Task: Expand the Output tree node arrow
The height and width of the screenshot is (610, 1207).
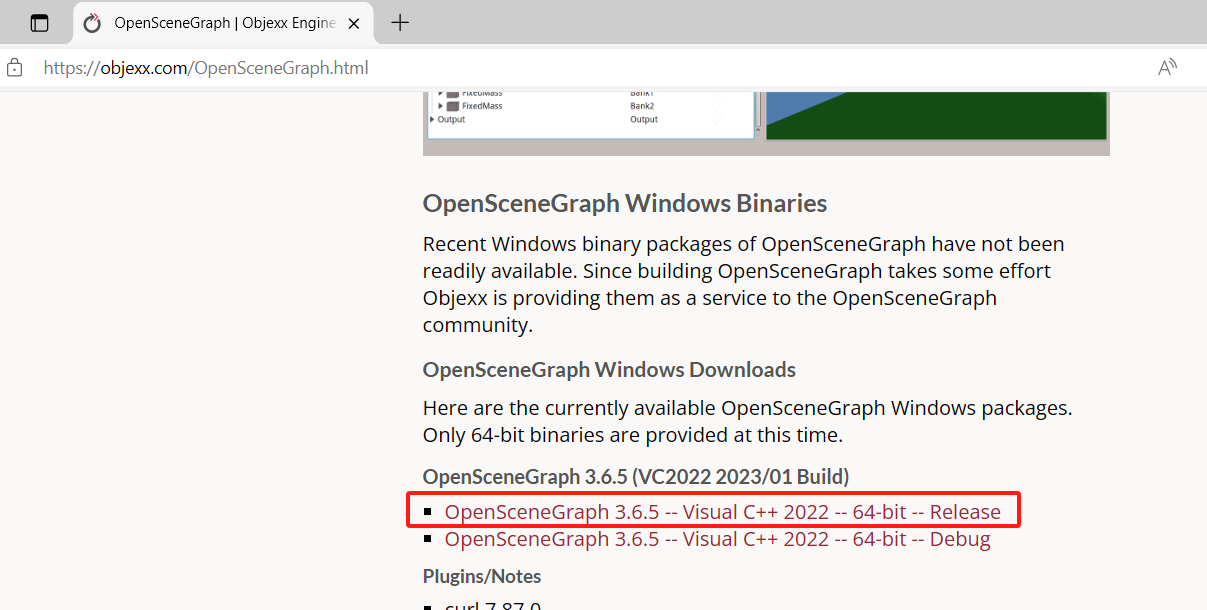Action: [x=432, y=119]
